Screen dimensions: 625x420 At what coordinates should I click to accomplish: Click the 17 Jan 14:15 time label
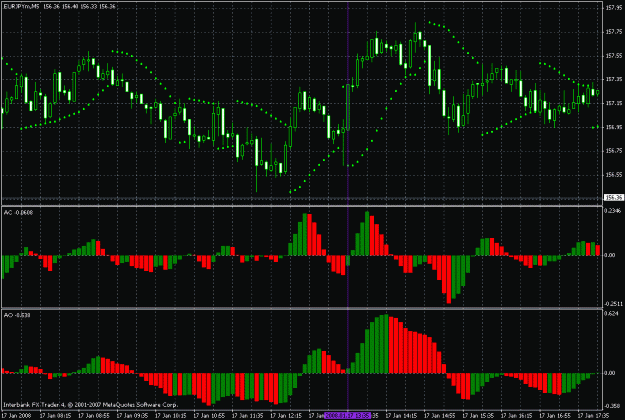click(401, 416)
